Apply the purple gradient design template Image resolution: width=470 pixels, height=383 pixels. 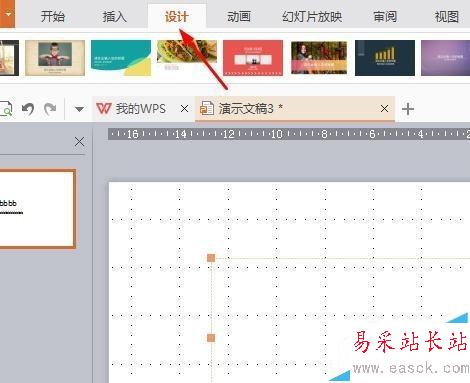446,58
